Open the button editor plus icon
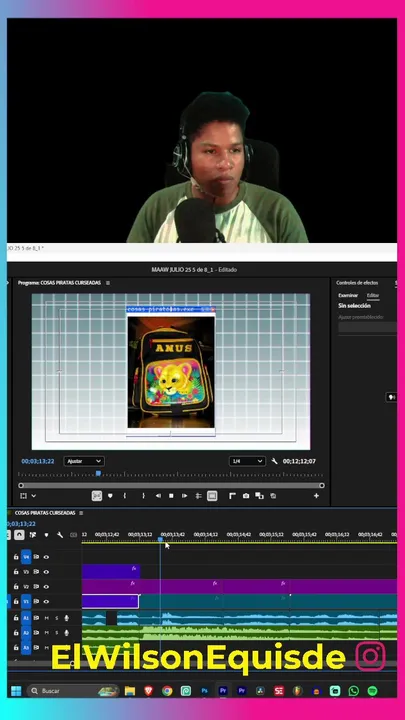This screenshot has width=405, height=720. (x=316, y=496)
